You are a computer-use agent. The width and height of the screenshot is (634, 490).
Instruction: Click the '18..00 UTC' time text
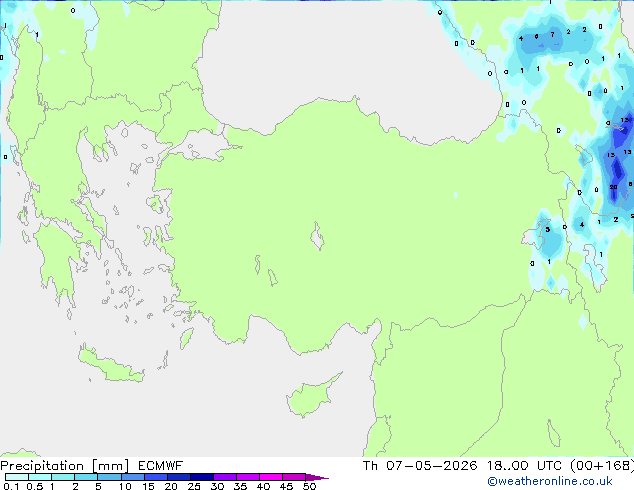524,466
